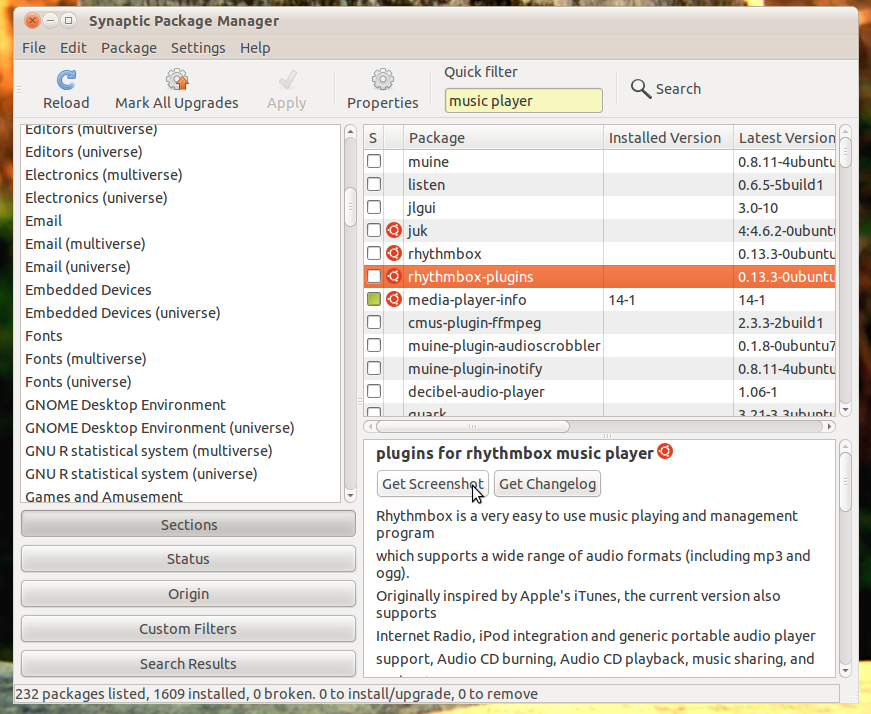Show the Origin filter list
871x714 pixels.
tap(188, 594)
